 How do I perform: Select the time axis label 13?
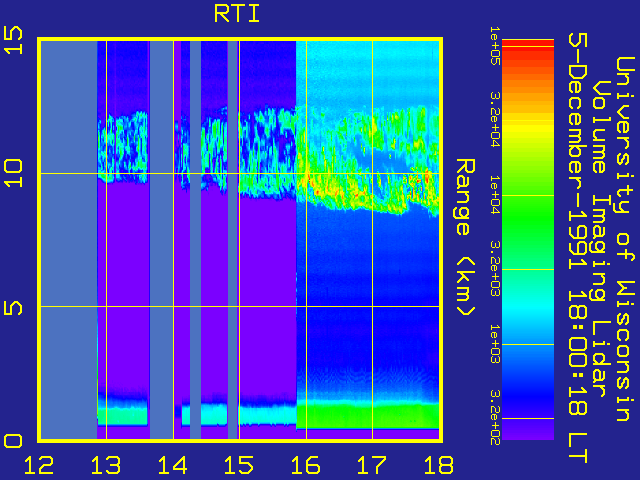click(x=106, y=465)
